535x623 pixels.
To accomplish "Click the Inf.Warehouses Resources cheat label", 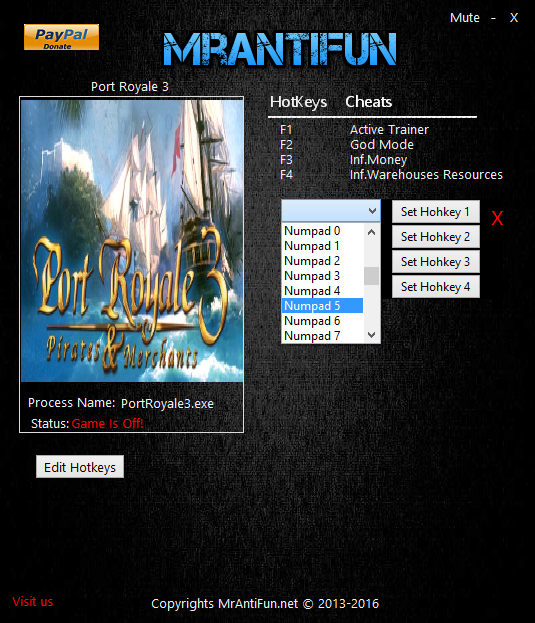I will [426, 174].
